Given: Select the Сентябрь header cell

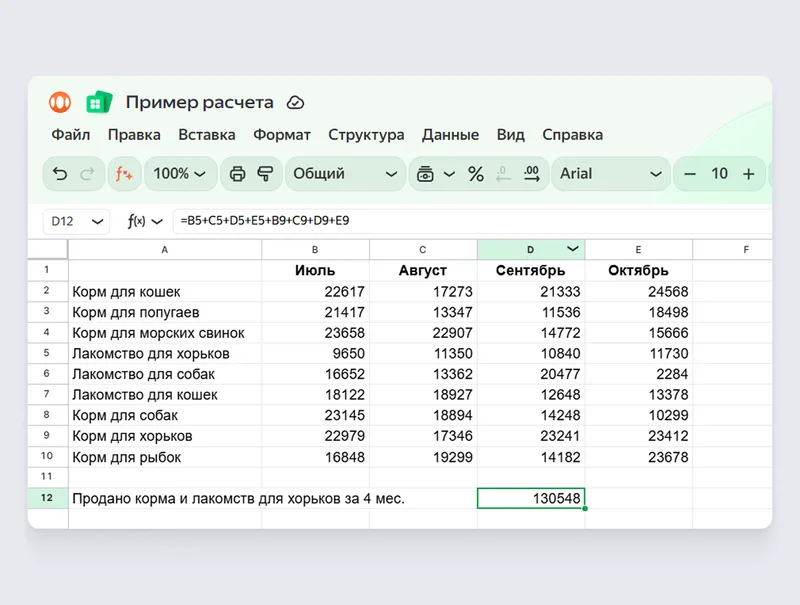Looking at the screenshot, I should tap(531, 270).
